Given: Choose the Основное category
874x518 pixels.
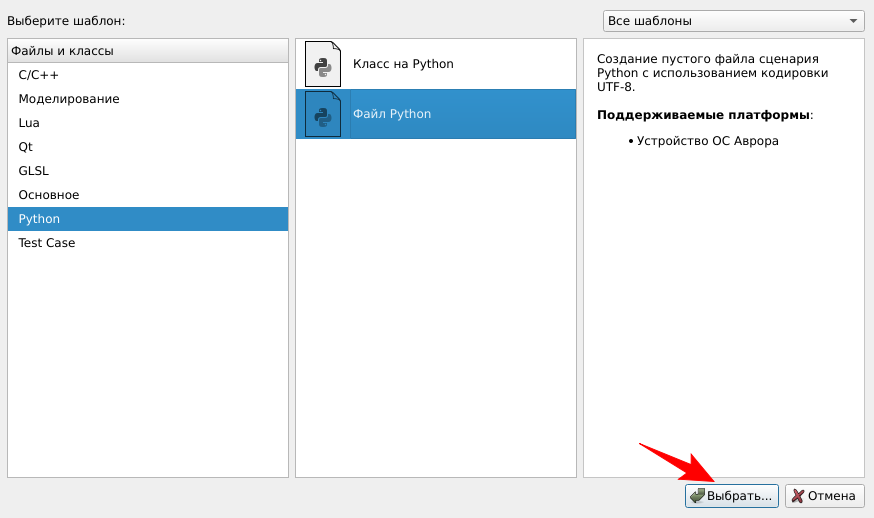Looking at the screenshot, I should point(48,195).
